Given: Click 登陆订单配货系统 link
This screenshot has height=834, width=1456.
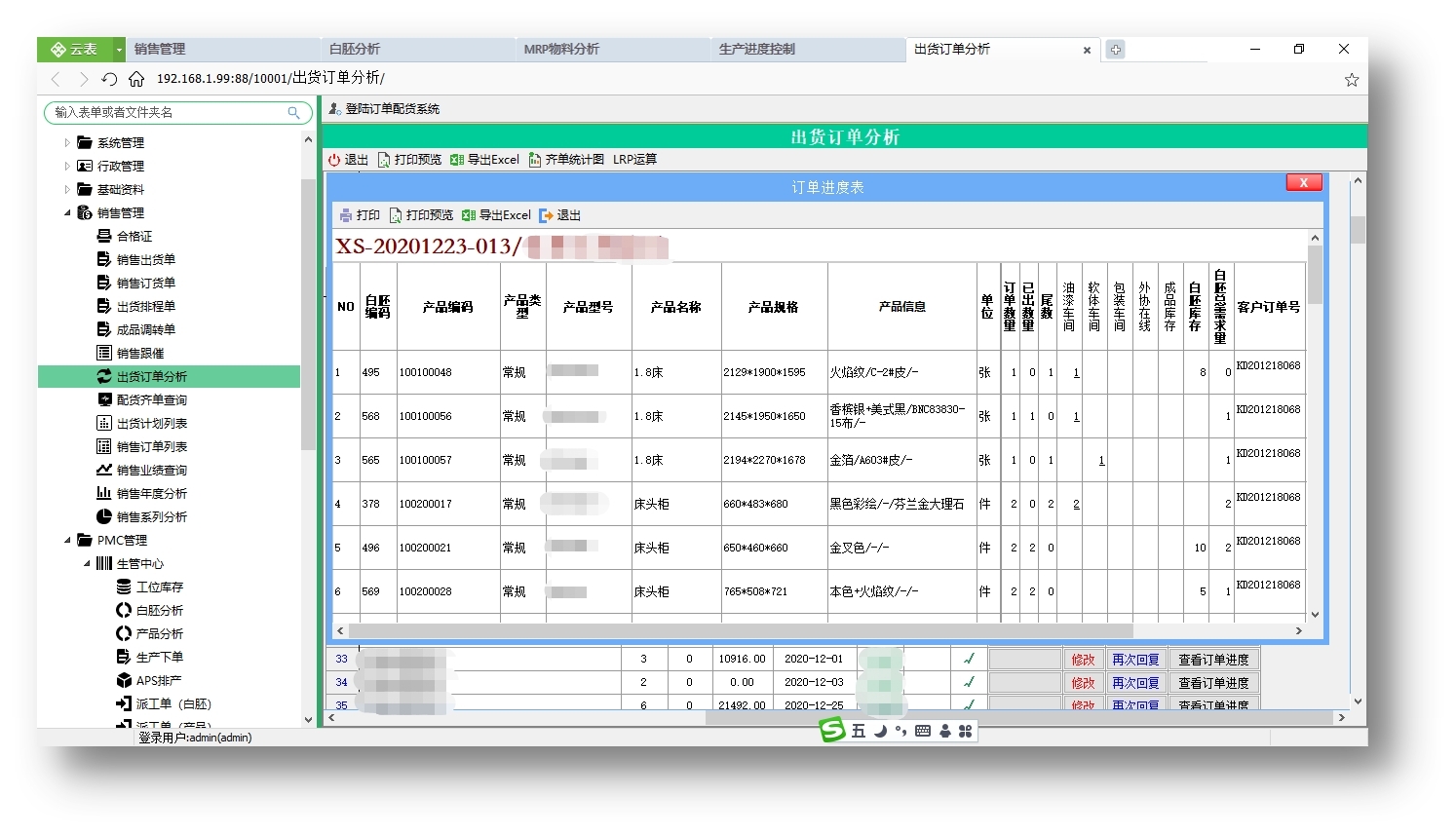Looking at the screenshot, I should click(x=384, y=109).
